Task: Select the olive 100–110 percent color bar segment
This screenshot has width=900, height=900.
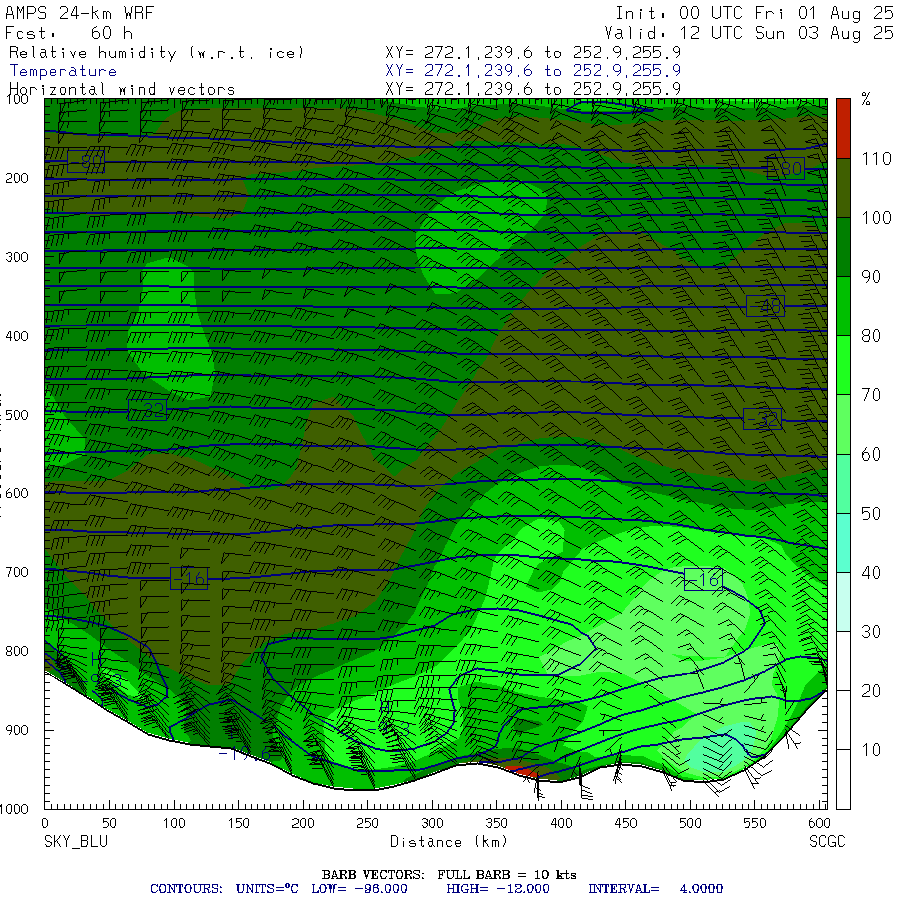Action: [843, 188]
